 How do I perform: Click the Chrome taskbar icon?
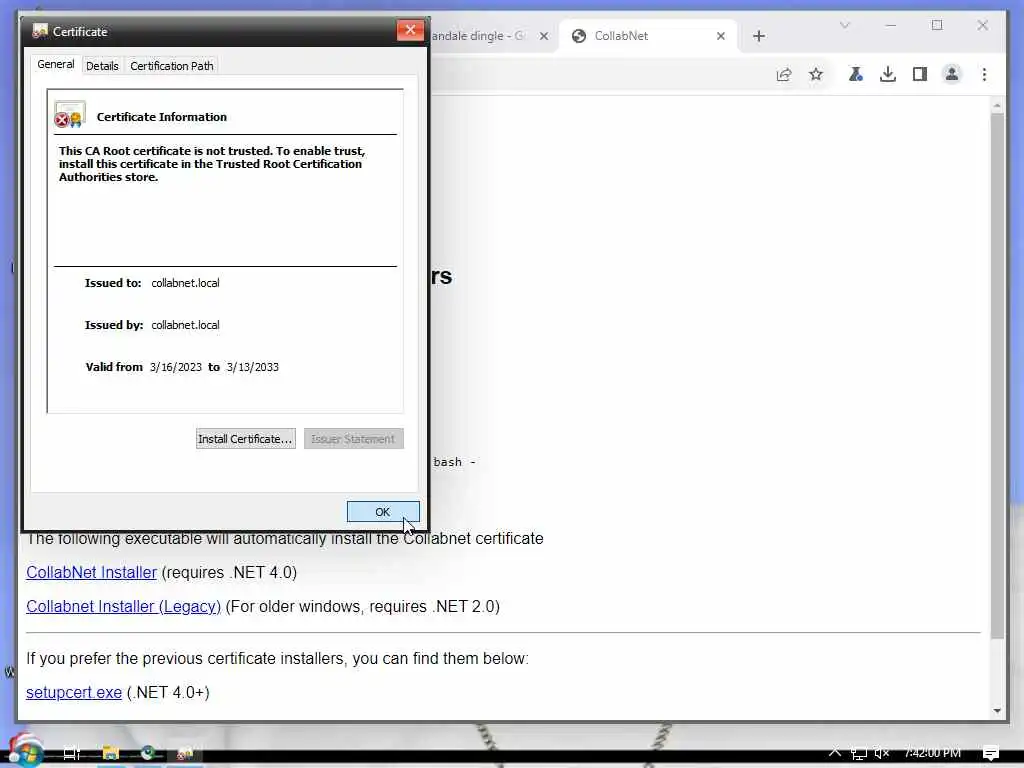(x=148, y=753)
